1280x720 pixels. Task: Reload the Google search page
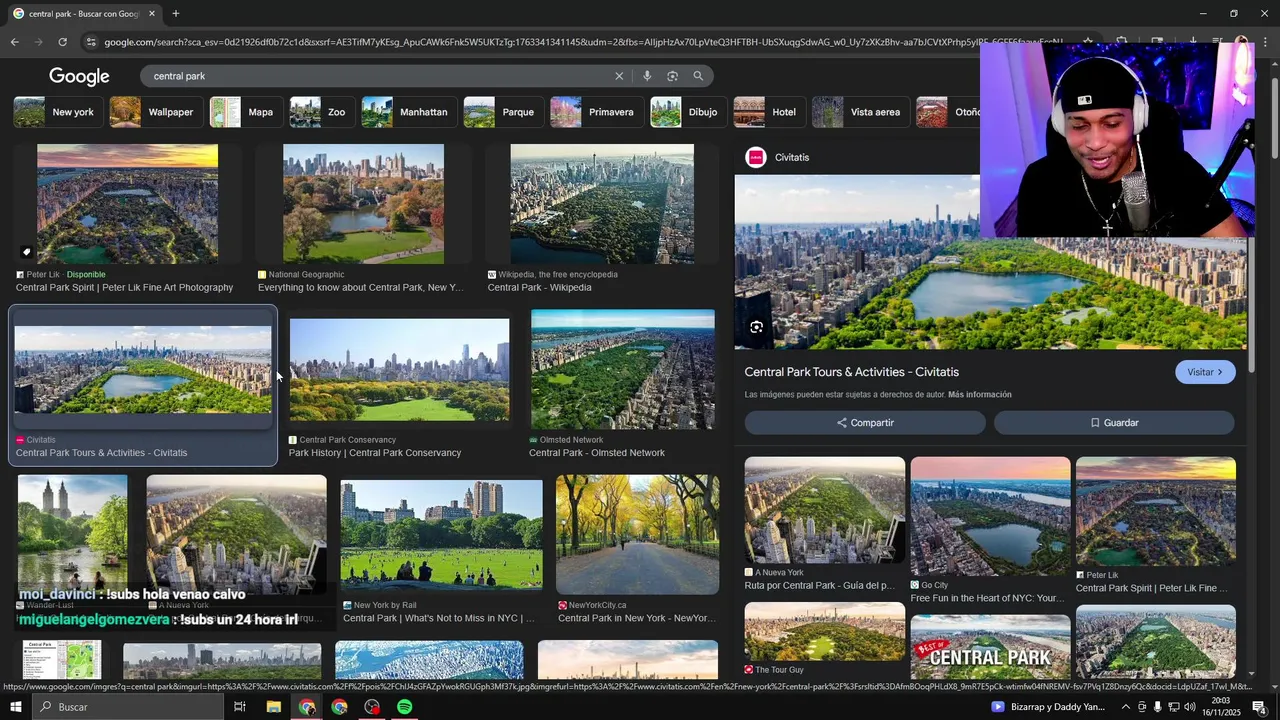coord(62,42)
